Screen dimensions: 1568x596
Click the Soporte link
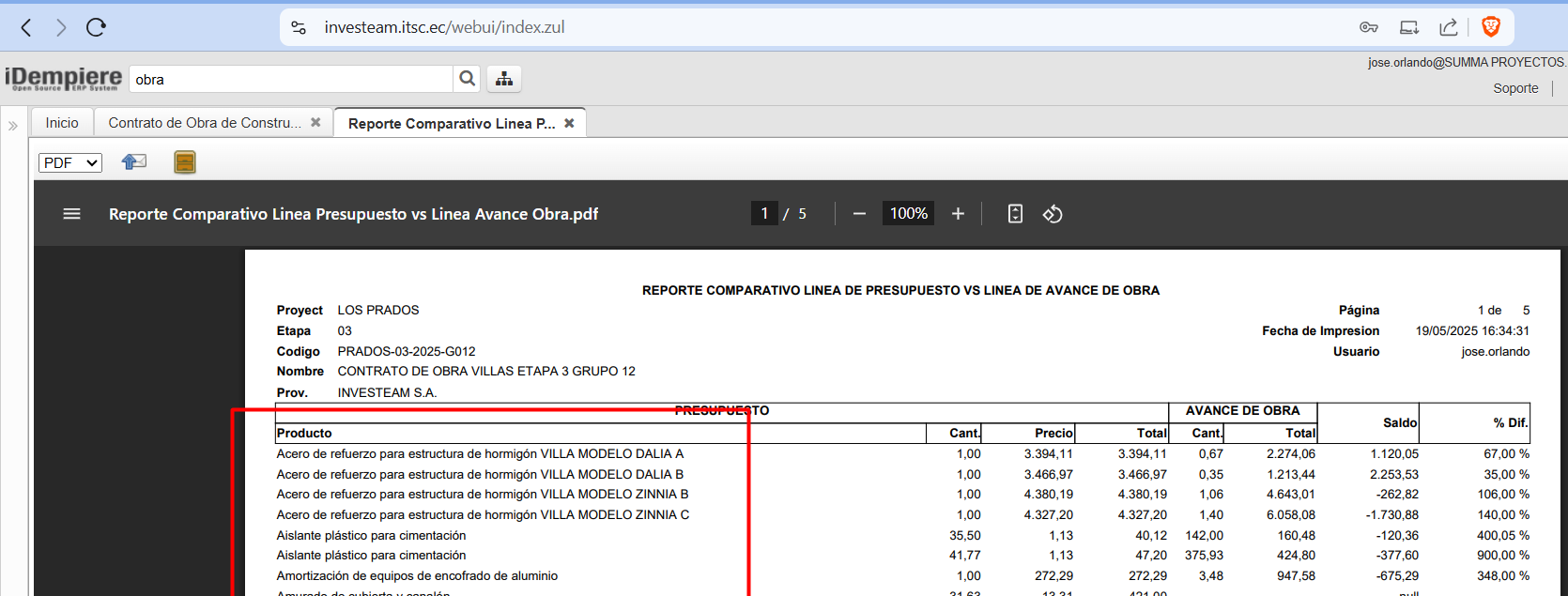[1515, 88]
